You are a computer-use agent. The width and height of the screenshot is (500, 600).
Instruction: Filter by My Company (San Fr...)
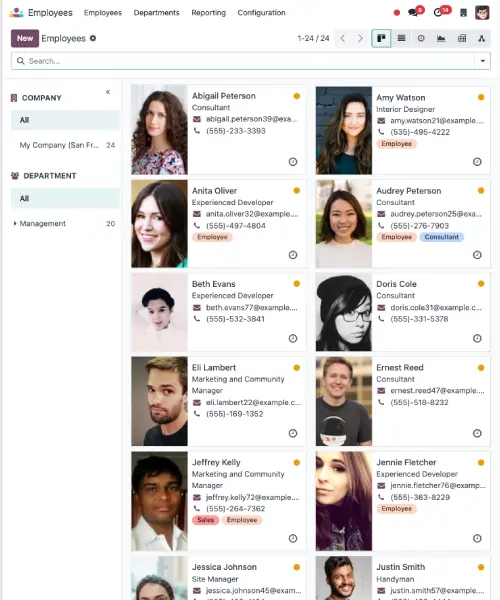coord(65,145)
